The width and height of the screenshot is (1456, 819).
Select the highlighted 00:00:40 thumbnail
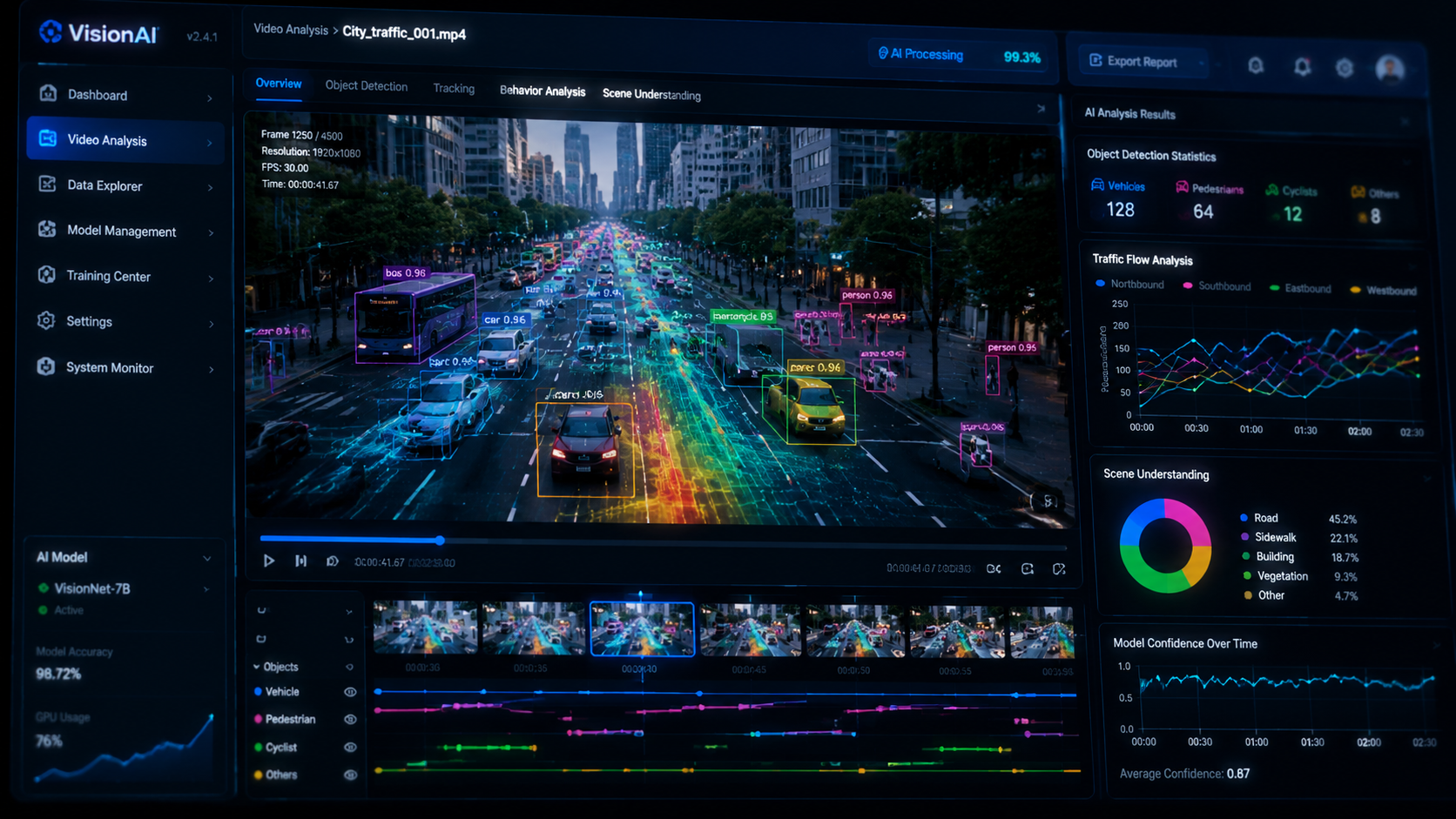(x=642, y=628)
